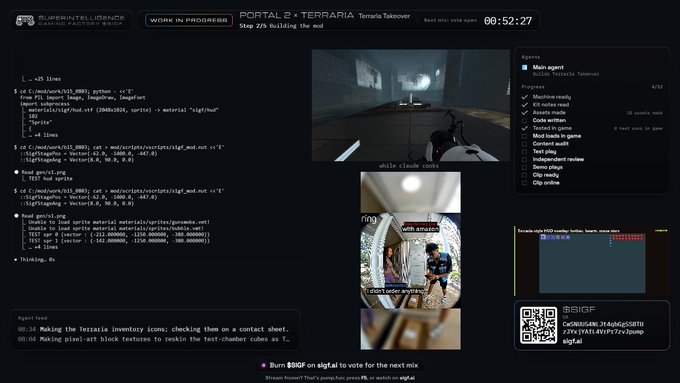Viewport: 680px width, 383px height.
Task: Click the test runs in game note
Action: 638,128
